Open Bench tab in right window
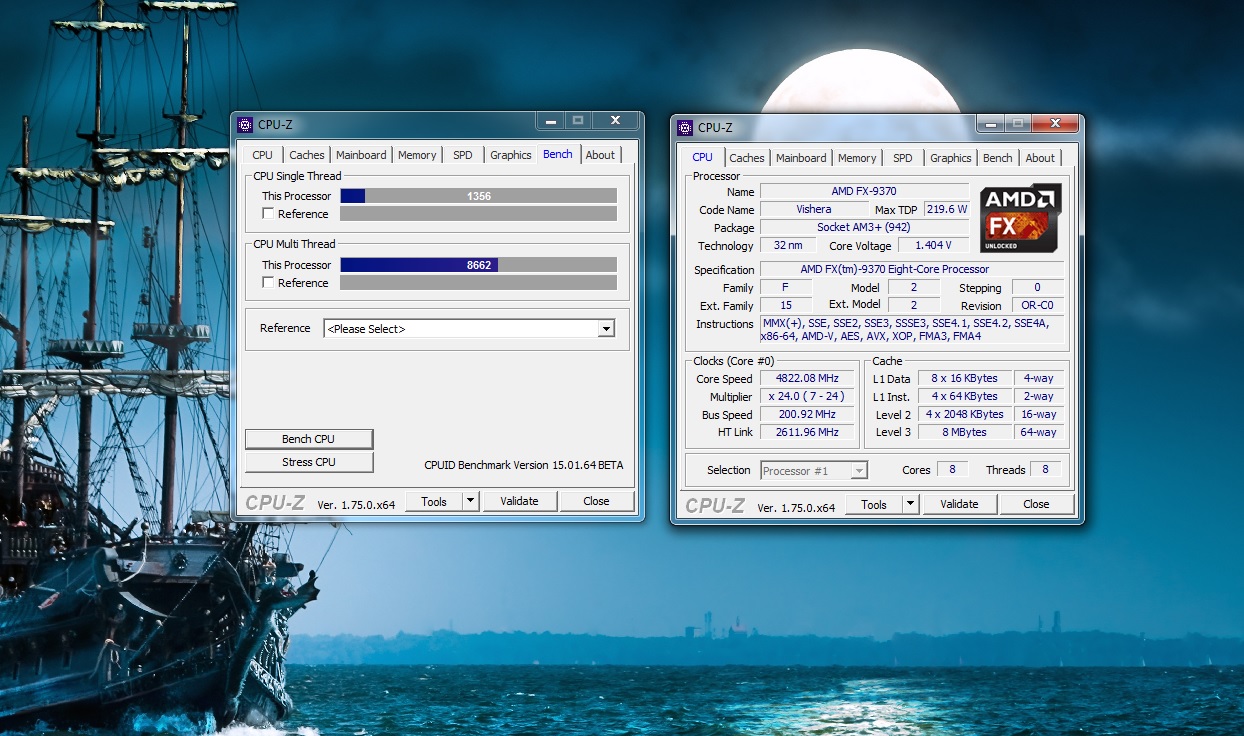 998,158
